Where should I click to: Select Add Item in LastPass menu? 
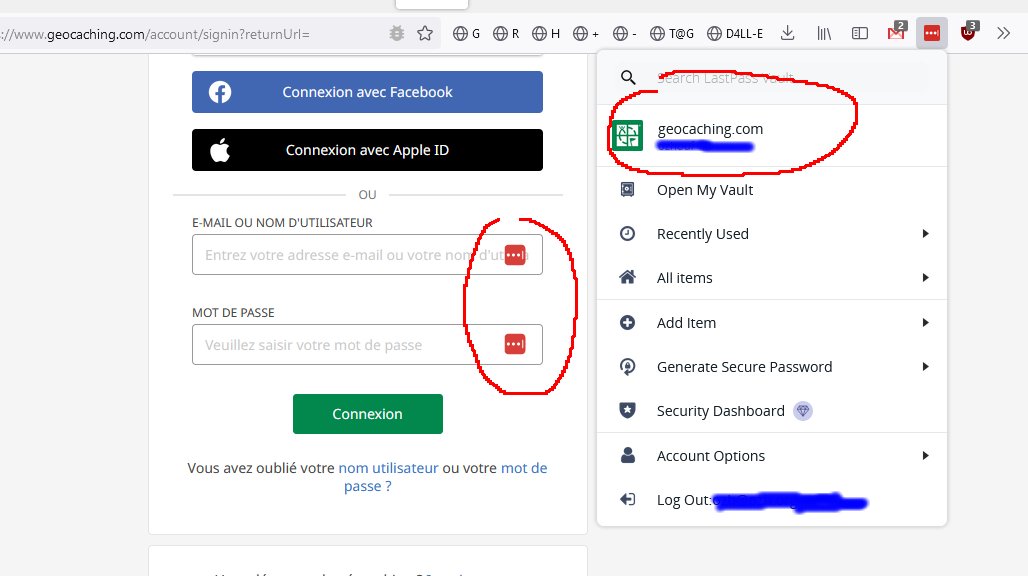click(772, 322)
